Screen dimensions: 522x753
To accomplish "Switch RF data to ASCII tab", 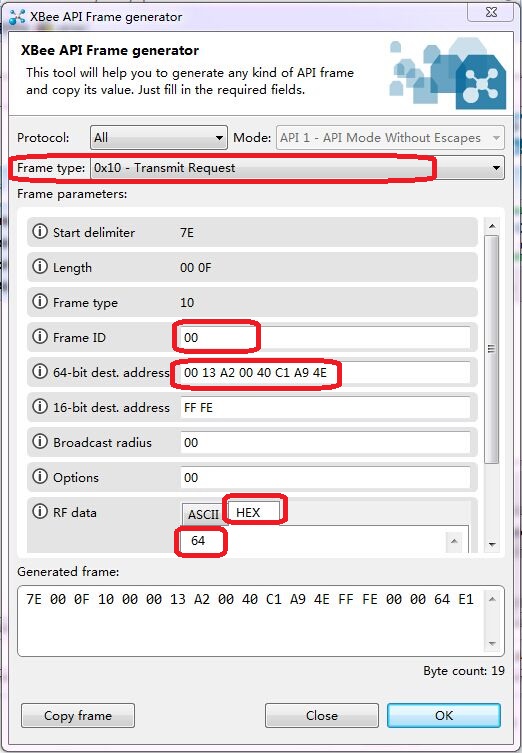I will coord(203,514).
